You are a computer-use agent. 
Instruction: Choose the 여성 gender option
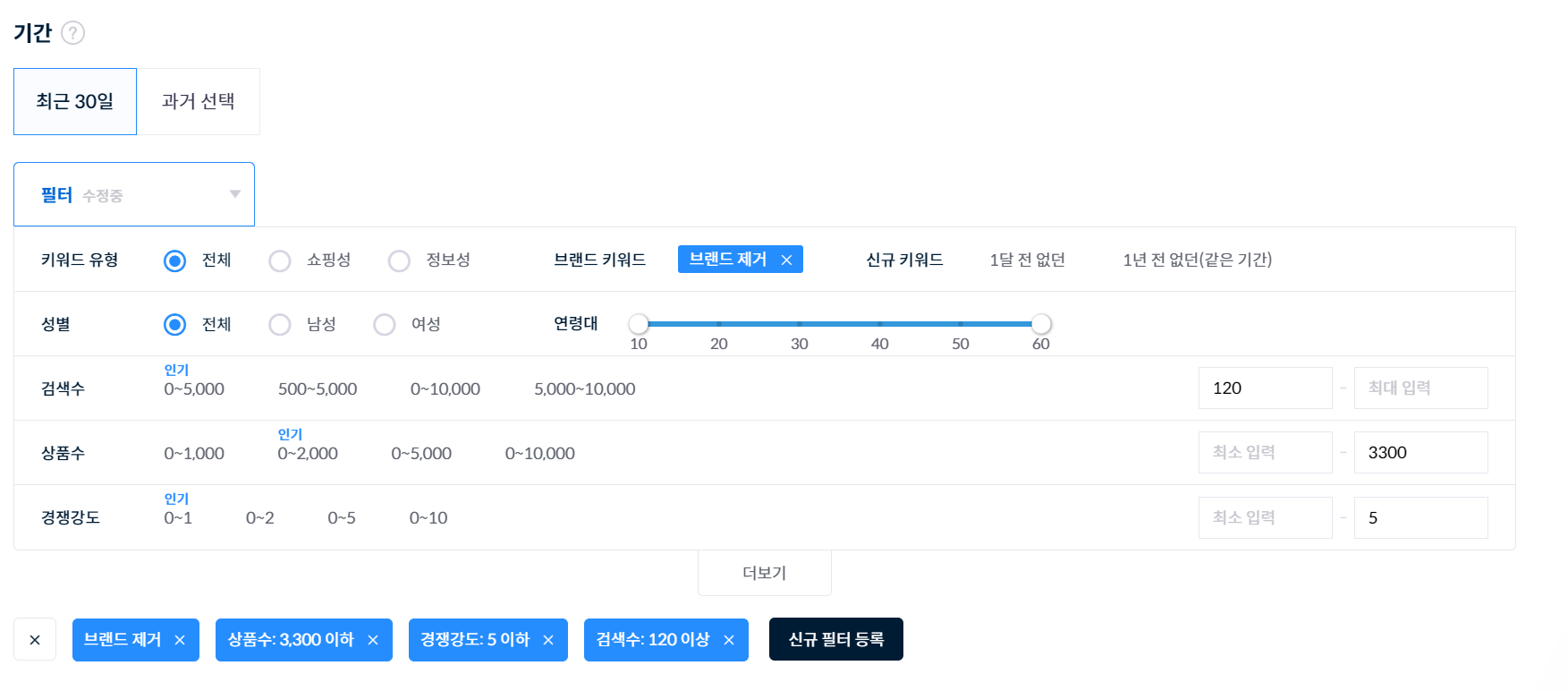385,324
